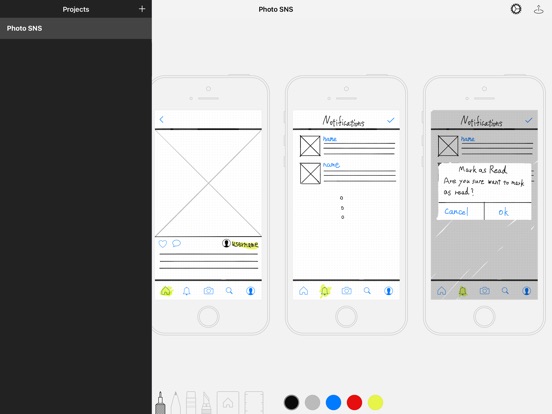This screenshot has height=414, width=552.
Task: Tap the share export icon
Action: point(538,9)
